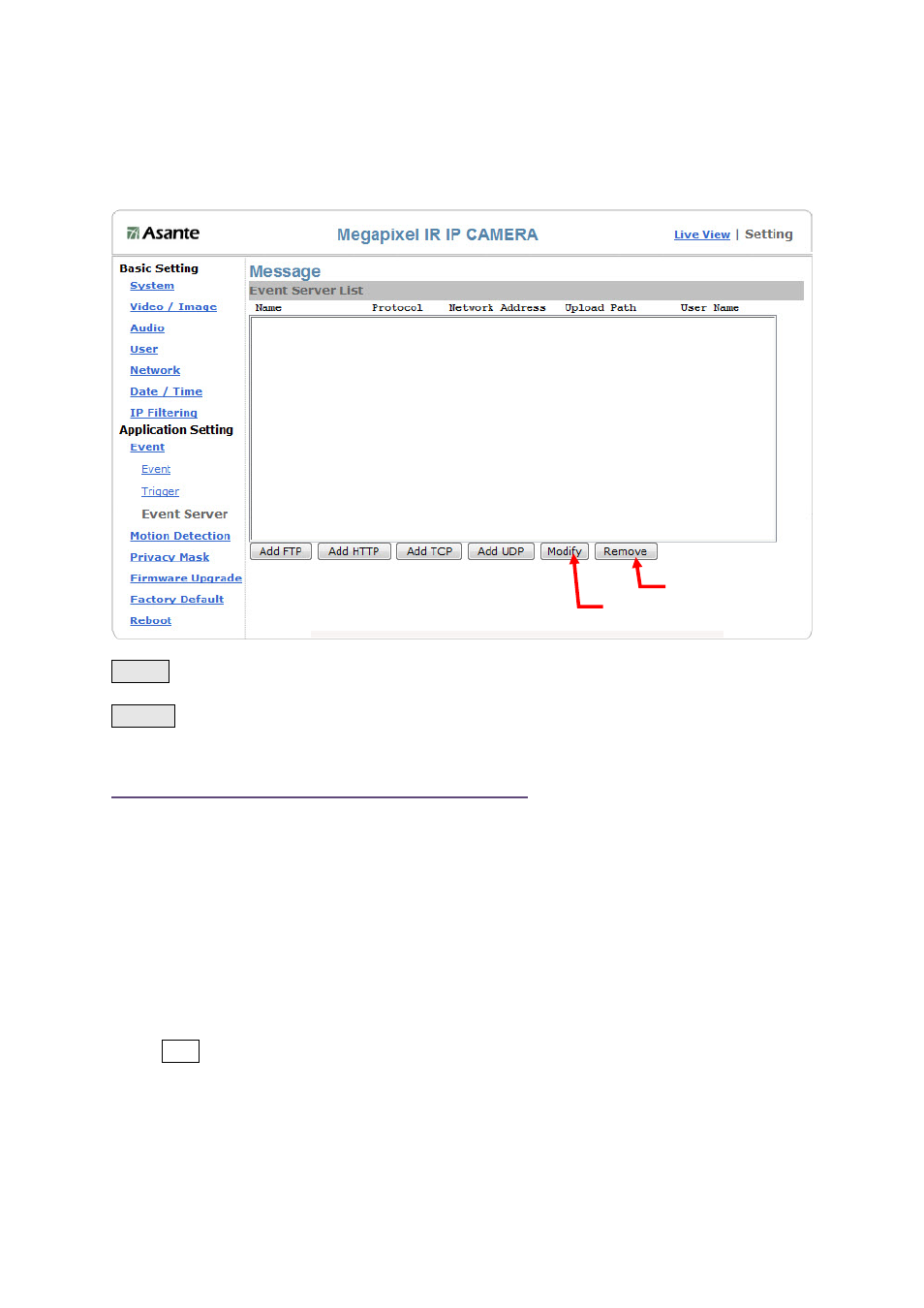Open Firmware Upgrade page
924x1308 pixels.
coord(186,578)
